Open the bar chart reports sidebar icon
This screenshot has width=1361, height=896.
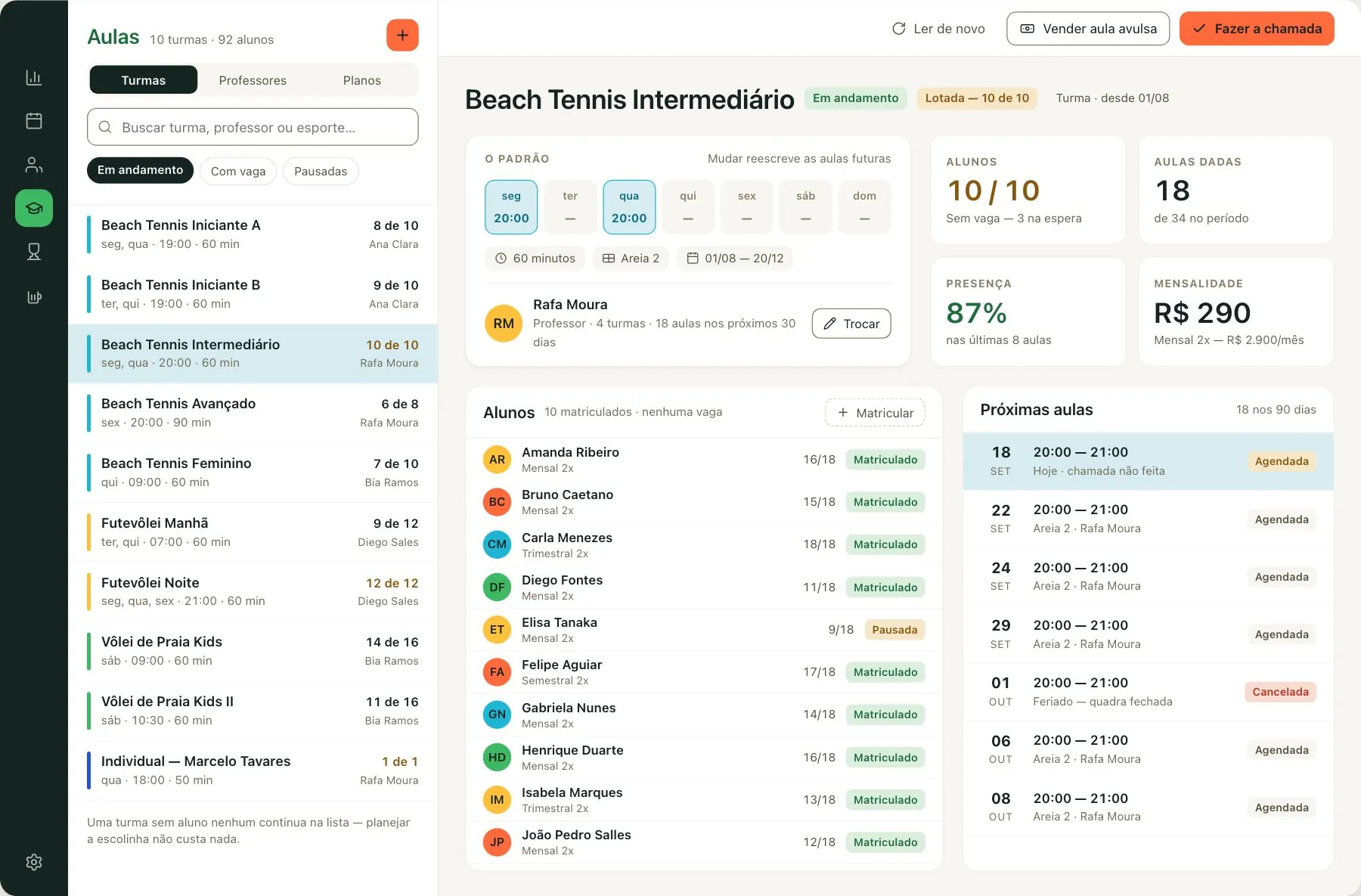click(34, 77)
